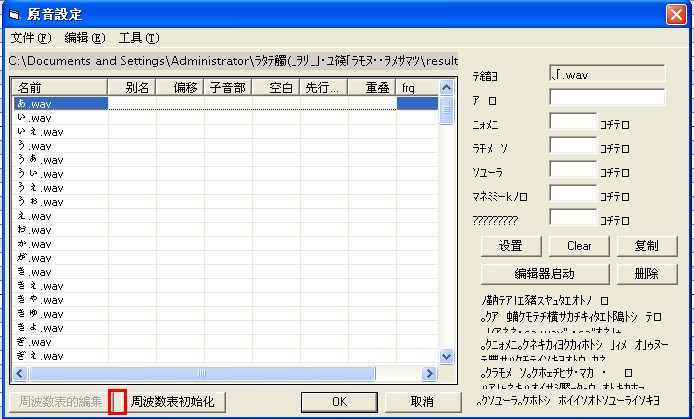This screenshot has width=694, height=419.
Task: Click the file name field showing .wav
Action: 607,73
